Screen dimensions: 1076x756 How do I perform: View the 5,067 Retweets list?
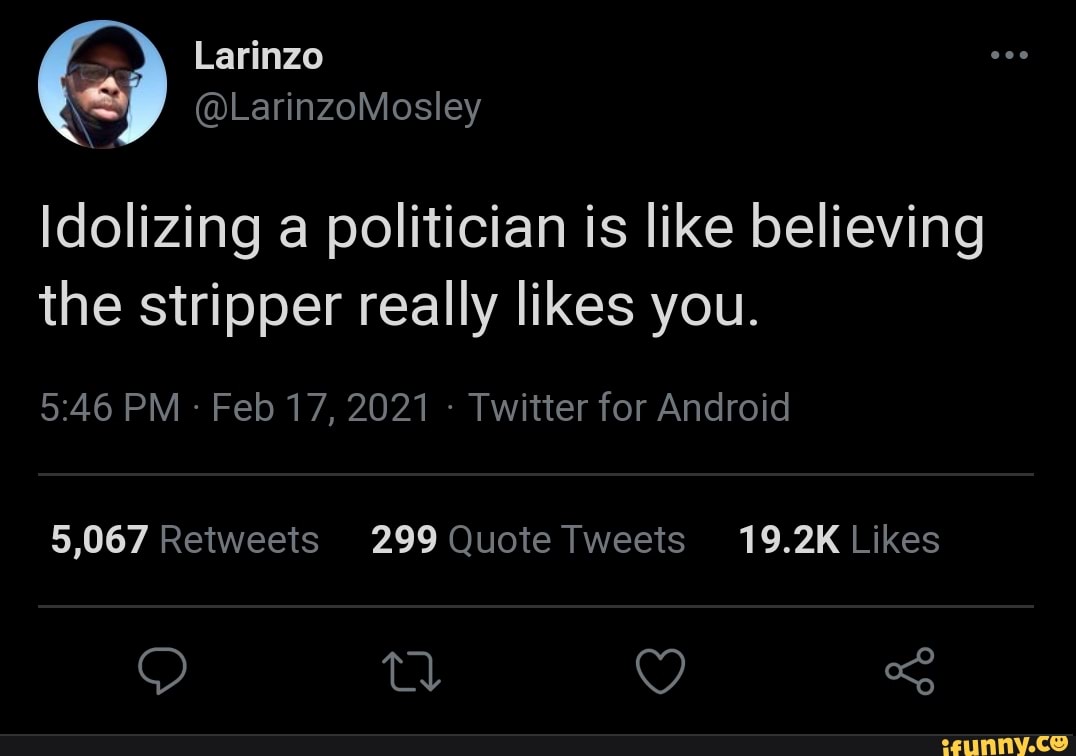(x=185, y=540)
